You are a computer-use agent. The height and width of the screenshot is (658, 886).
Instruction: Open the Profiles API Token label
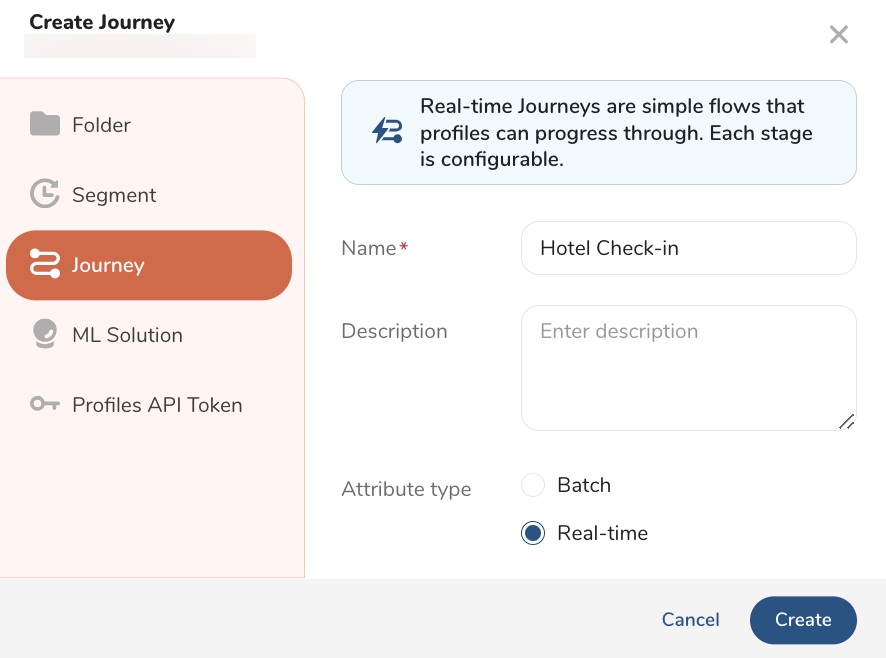157,405
